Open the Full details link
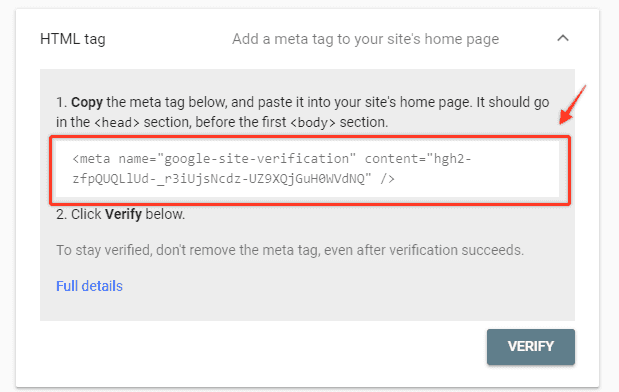The image size is (619, 392). pos(89,286)
